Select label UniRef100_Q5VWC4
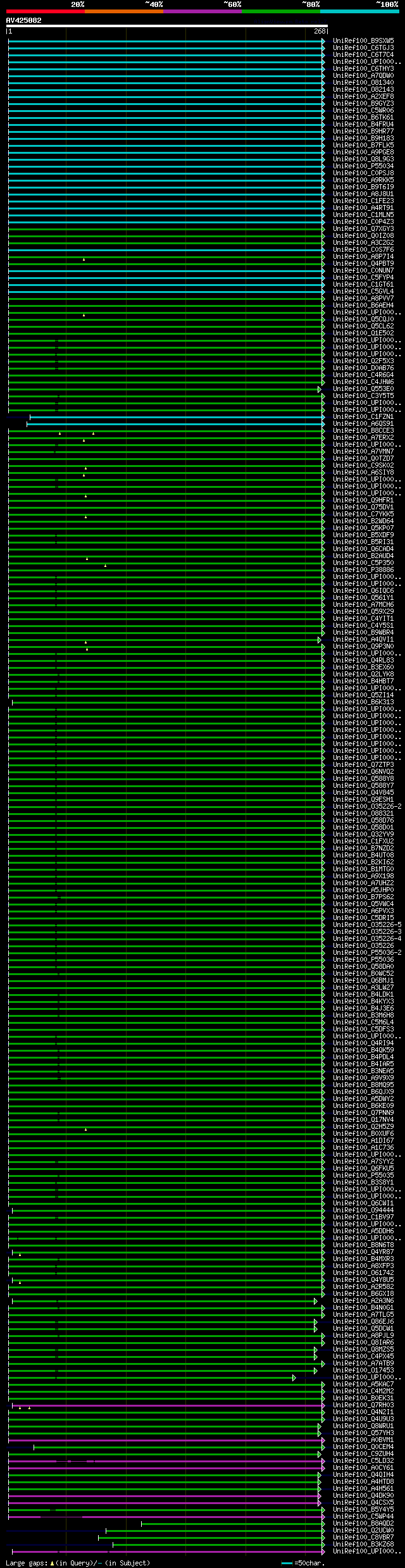 [x=363, y=904]
